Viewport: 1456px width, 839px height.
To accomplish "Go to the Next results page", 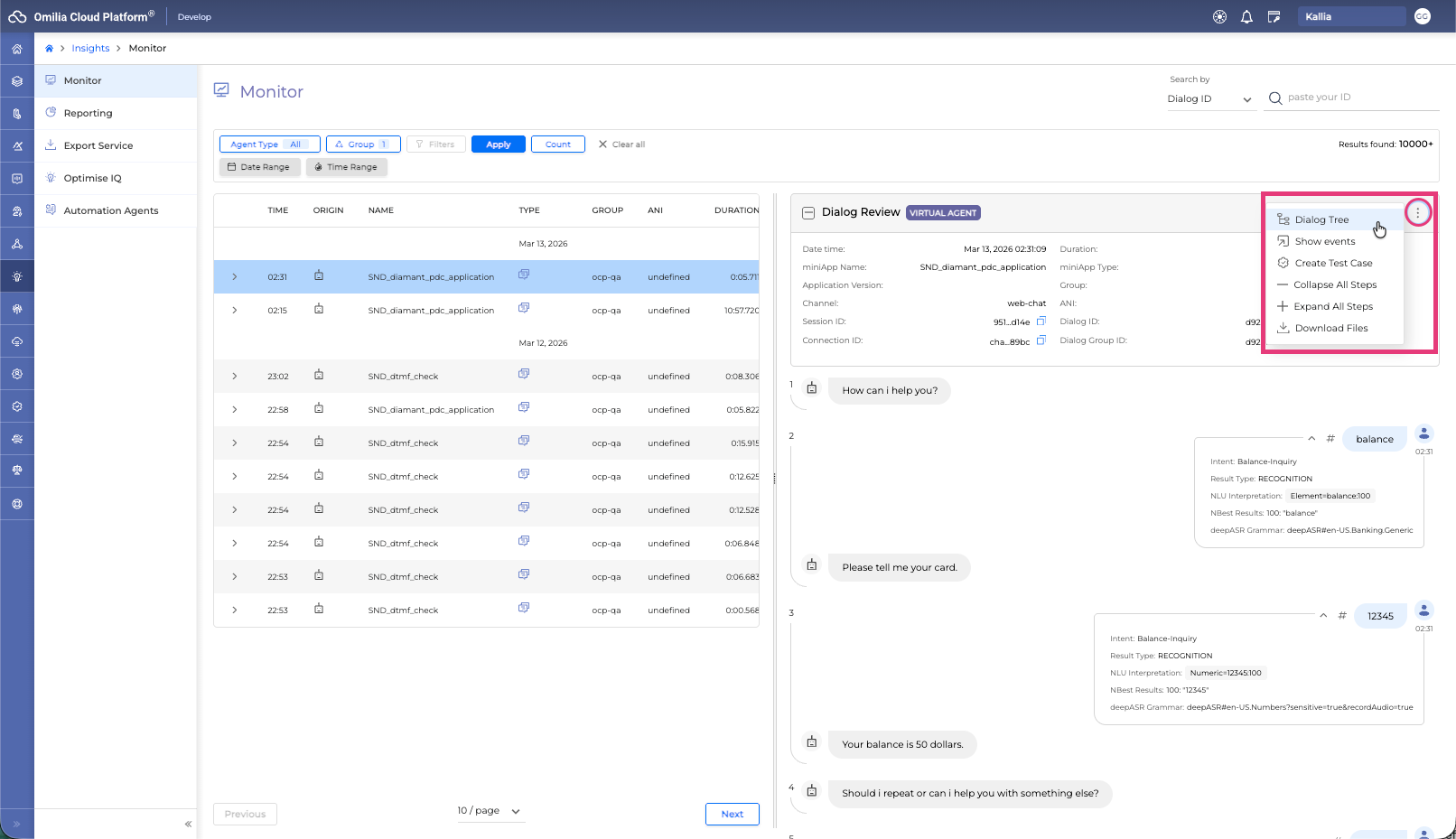I will 732,815.
